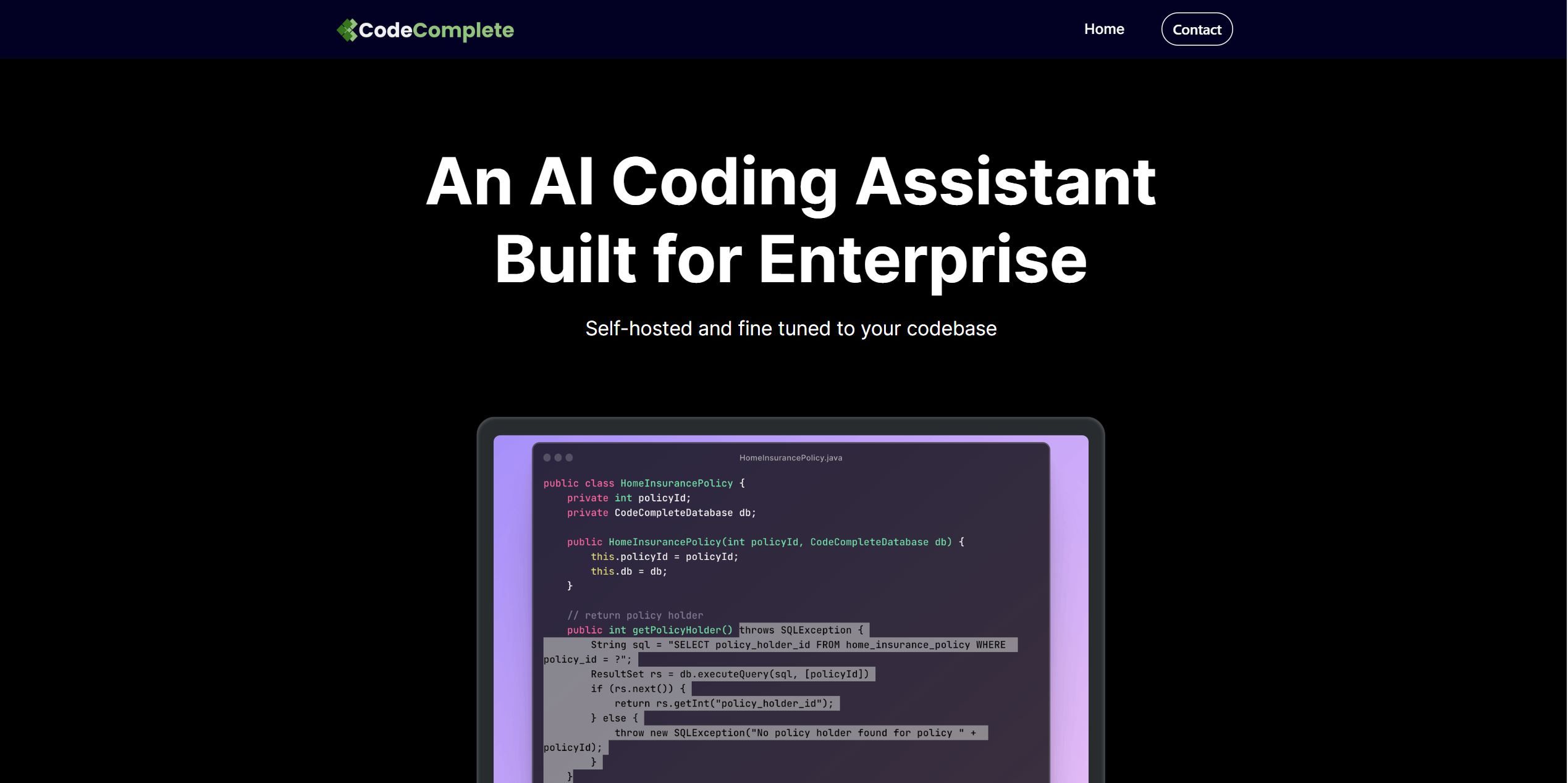Open the Contact page
The width and height of the screenshot is (1568, 783).
(x=1196, y=28)
